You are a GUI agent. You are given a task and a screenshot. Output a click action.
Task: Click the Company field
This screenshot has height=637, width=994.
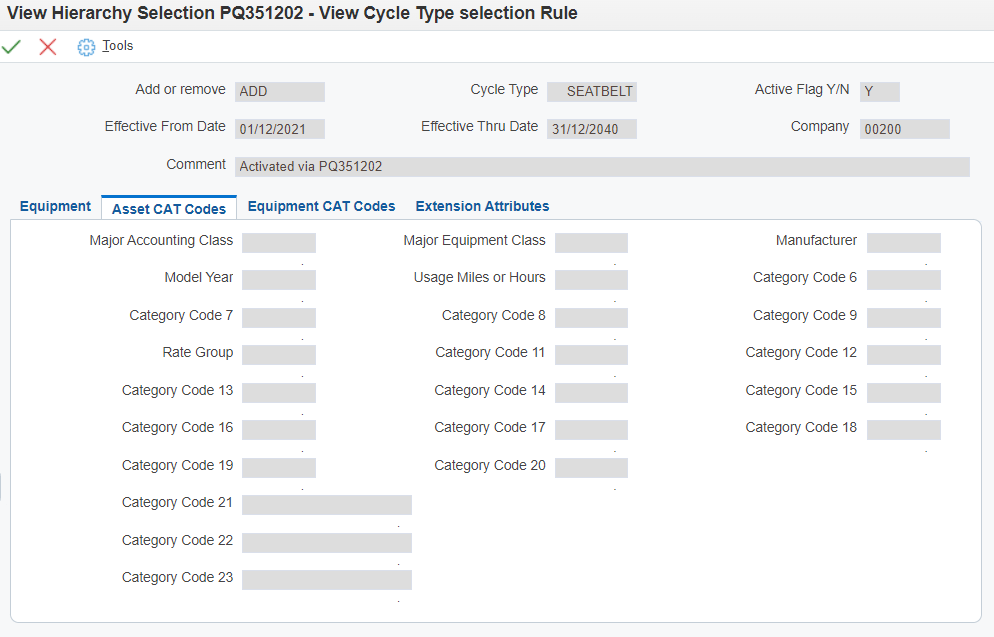[904, 129]
